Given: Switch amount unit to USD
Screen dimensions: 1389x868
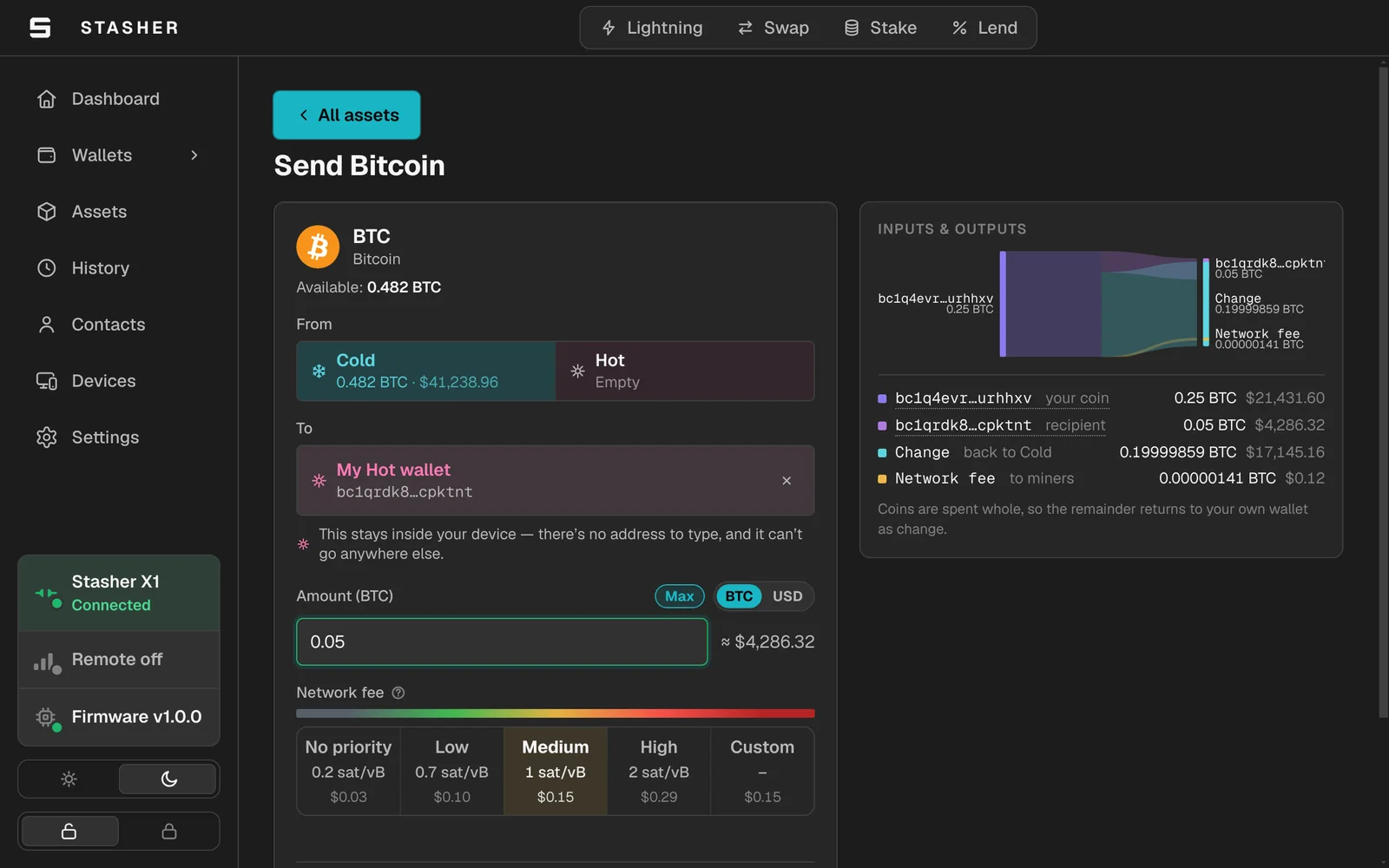Looking at the screenshot, I should point(787,596).
